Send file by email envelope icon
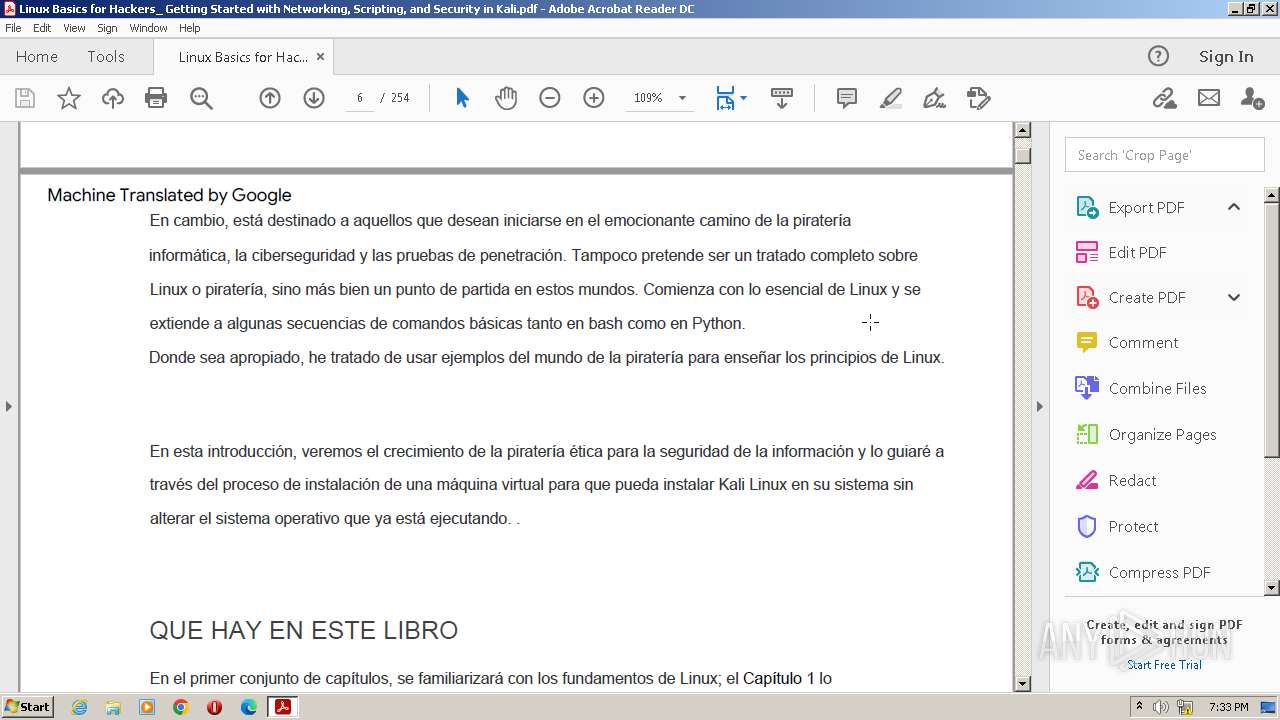 point(1209,98)
